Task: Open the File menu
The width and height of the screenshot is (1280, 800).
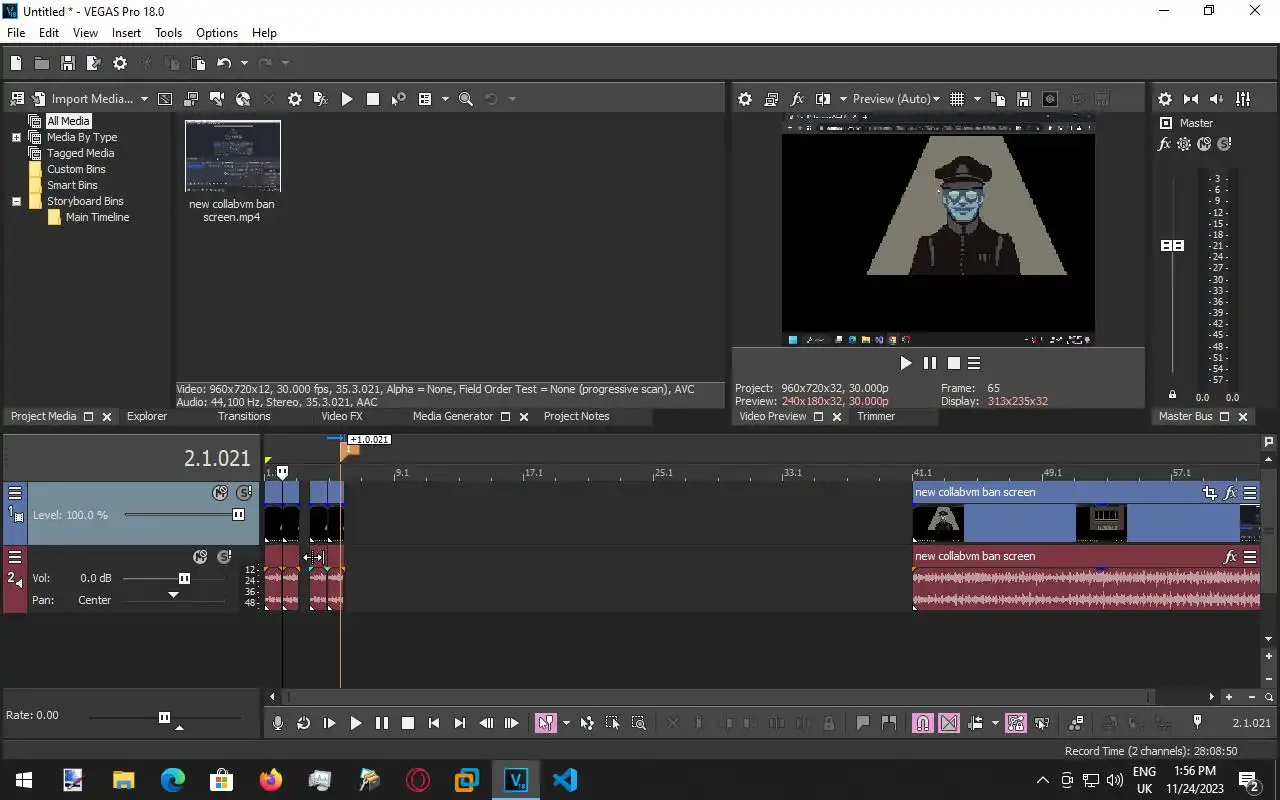Action: pos(16,33)
